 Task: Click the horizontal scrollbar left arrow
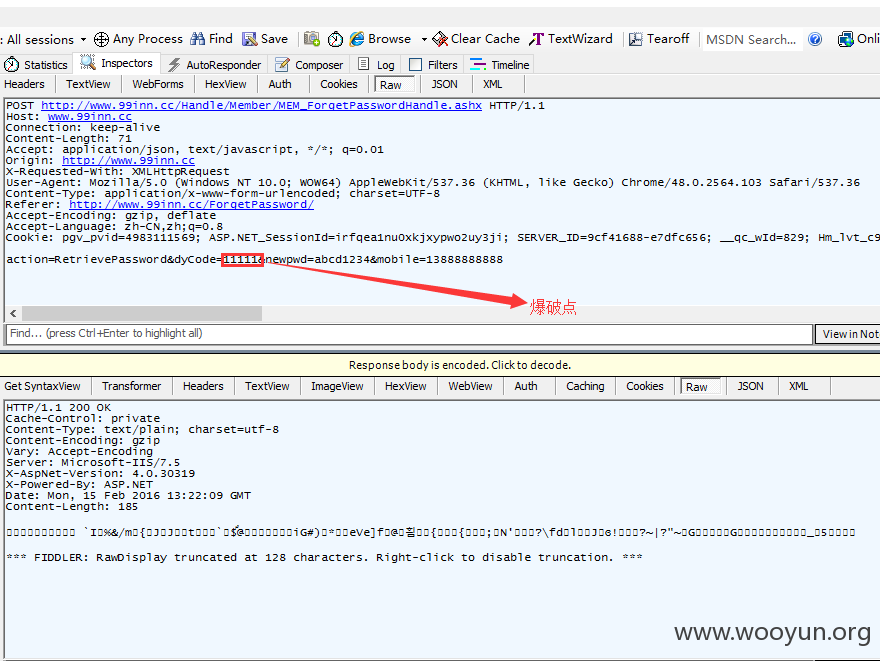click(13, 313)
